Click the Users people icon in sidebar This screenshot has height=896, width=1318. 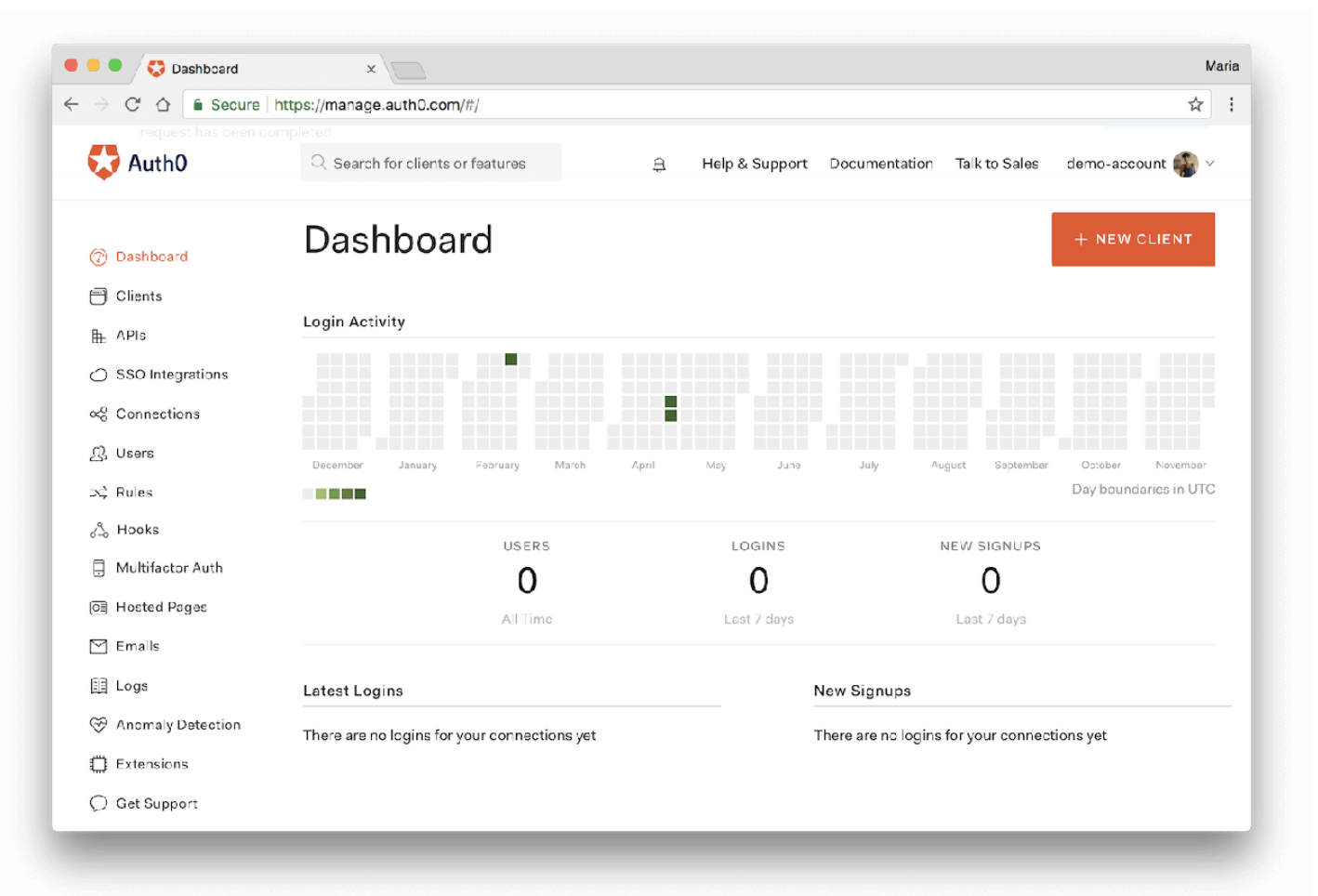click(x=99, y=454)
